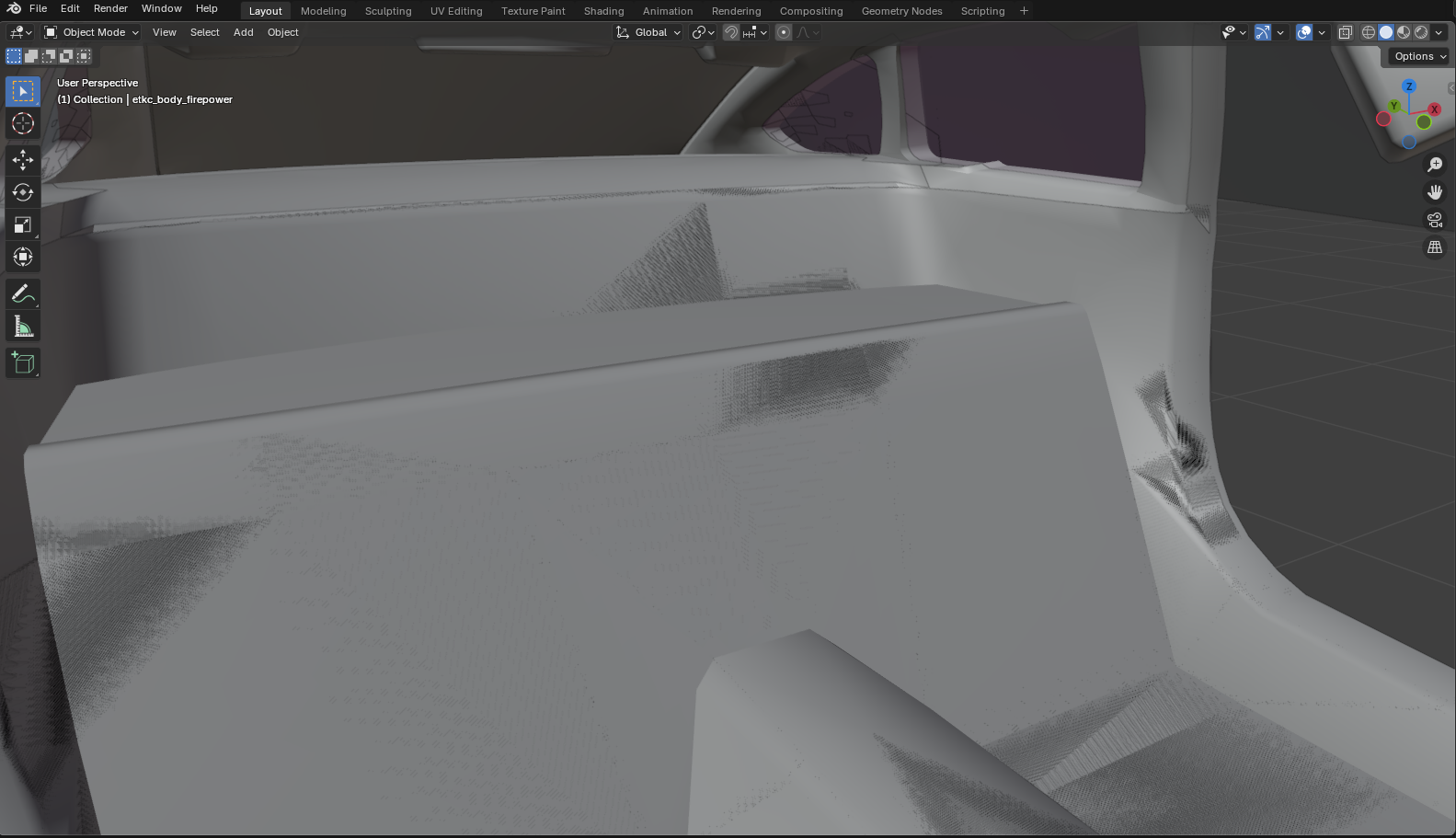
Task: Expand the gizmo settings arrow
Action: (x=1280, y=32)
